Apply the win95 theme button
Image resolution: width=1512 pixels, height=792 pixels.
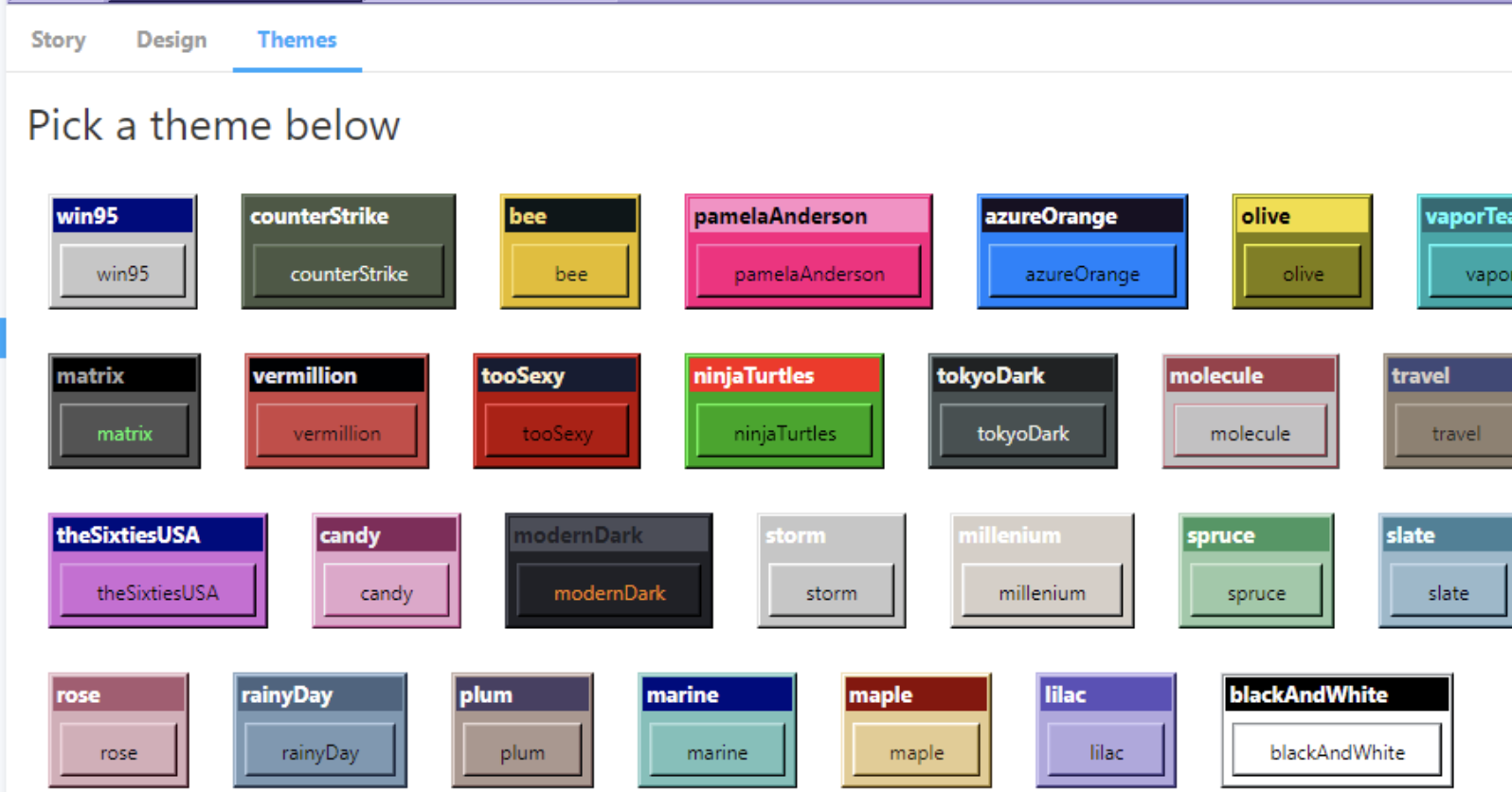click(123, 273)
